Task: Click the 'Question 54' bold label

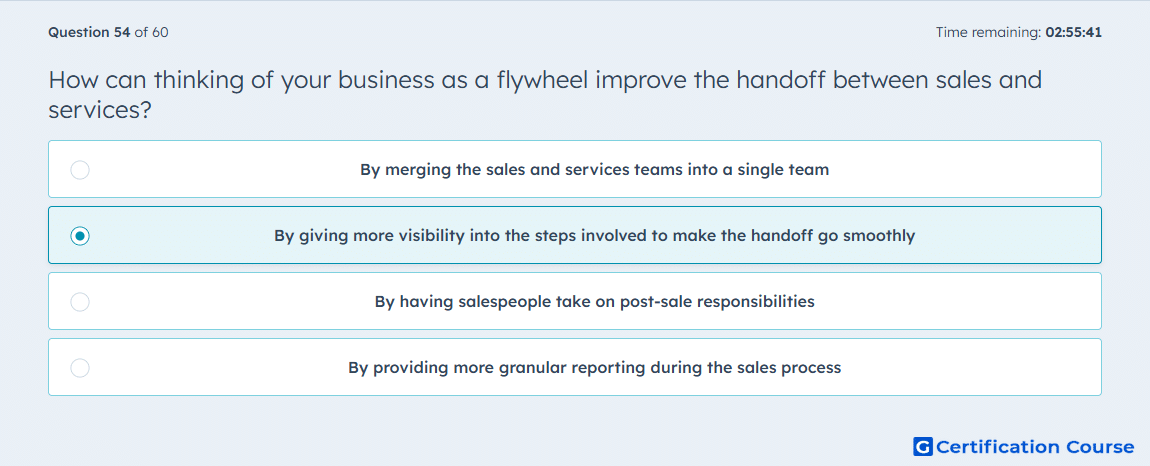Action: coord(89,32)
